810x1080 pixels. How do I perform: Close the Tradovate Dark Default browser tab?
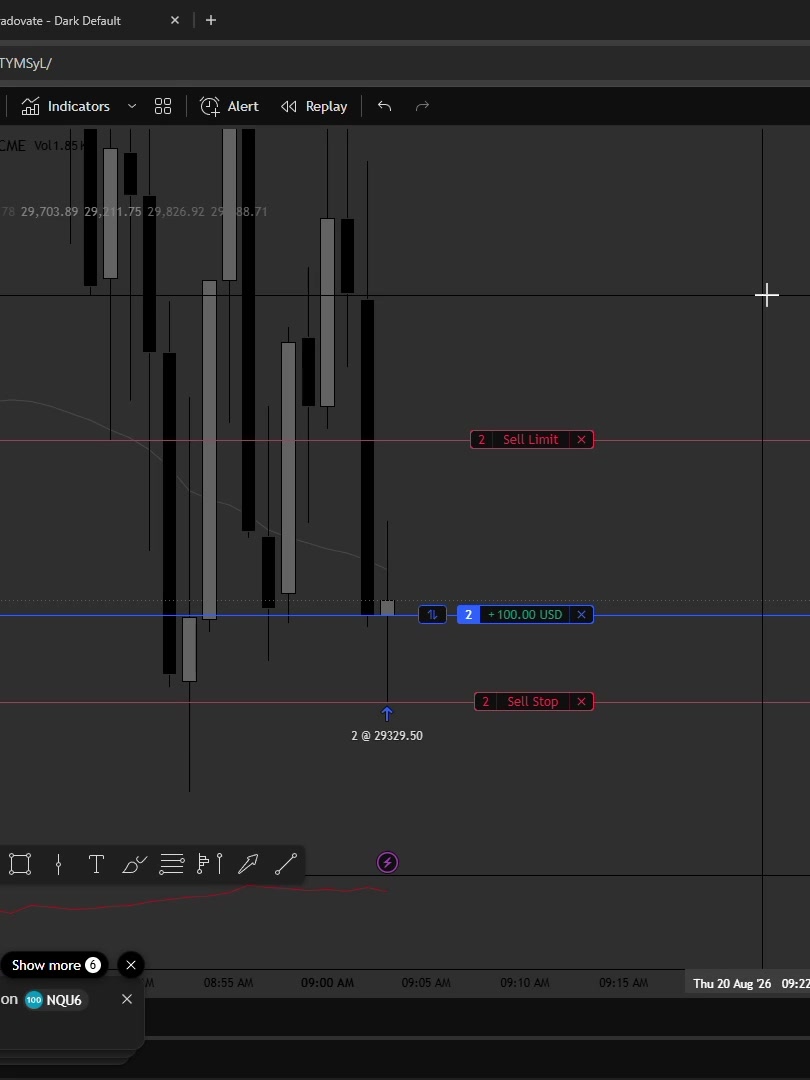[175, 21]
